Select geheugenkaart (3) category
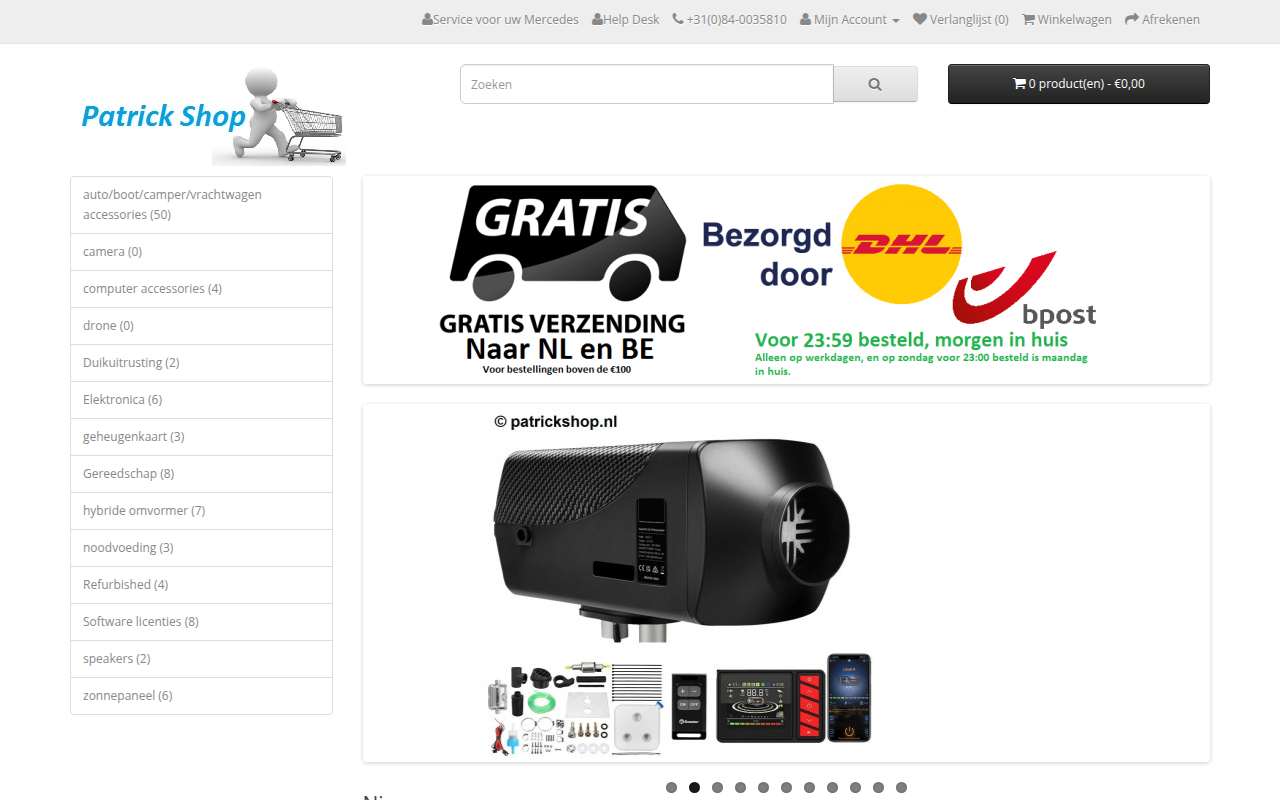 (201, 437)
